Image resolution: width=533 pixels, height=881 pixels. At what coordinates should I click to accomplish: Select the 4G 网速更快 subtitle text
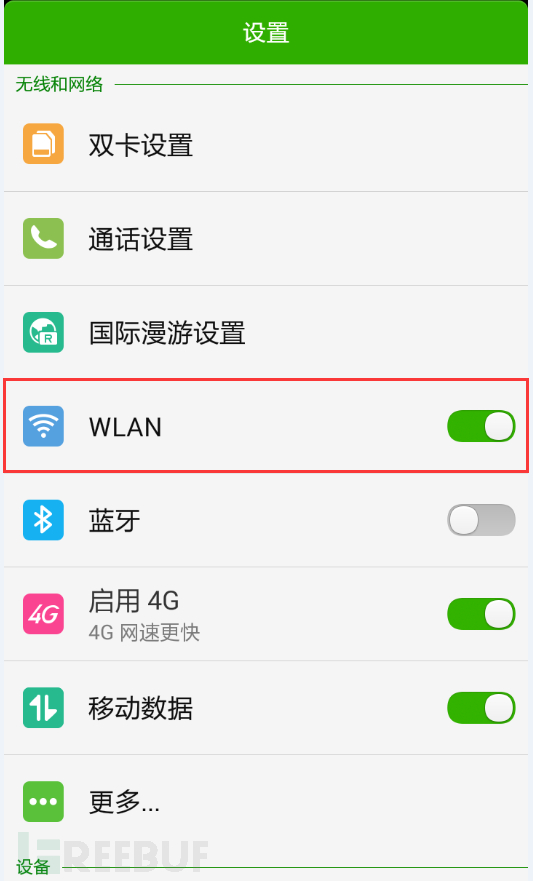click(144, 633)
